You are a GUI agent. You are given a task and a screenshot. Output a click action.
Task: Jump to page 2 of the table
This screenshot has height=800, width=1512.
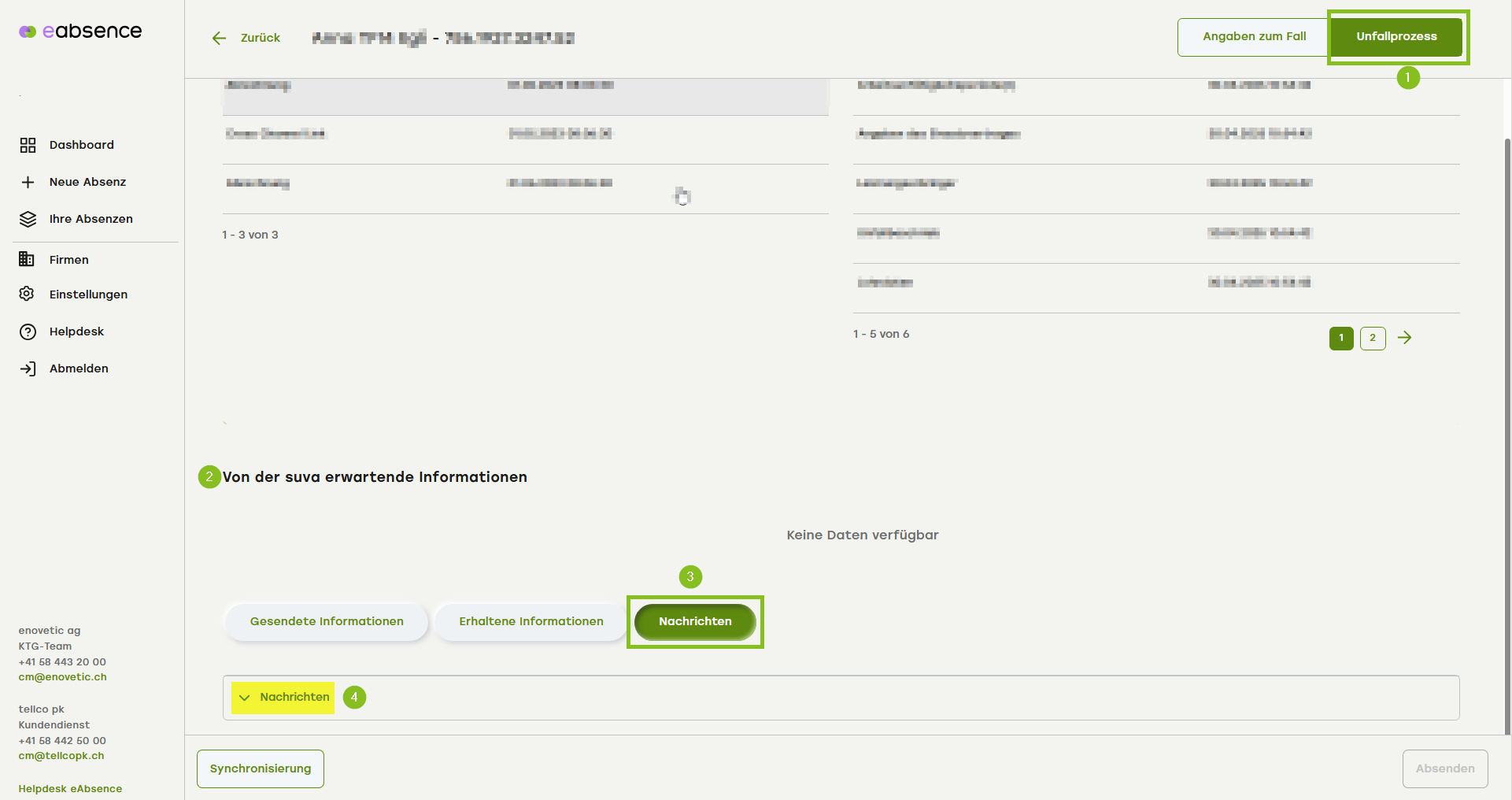pyautogui.click(x=1373, y=338)
